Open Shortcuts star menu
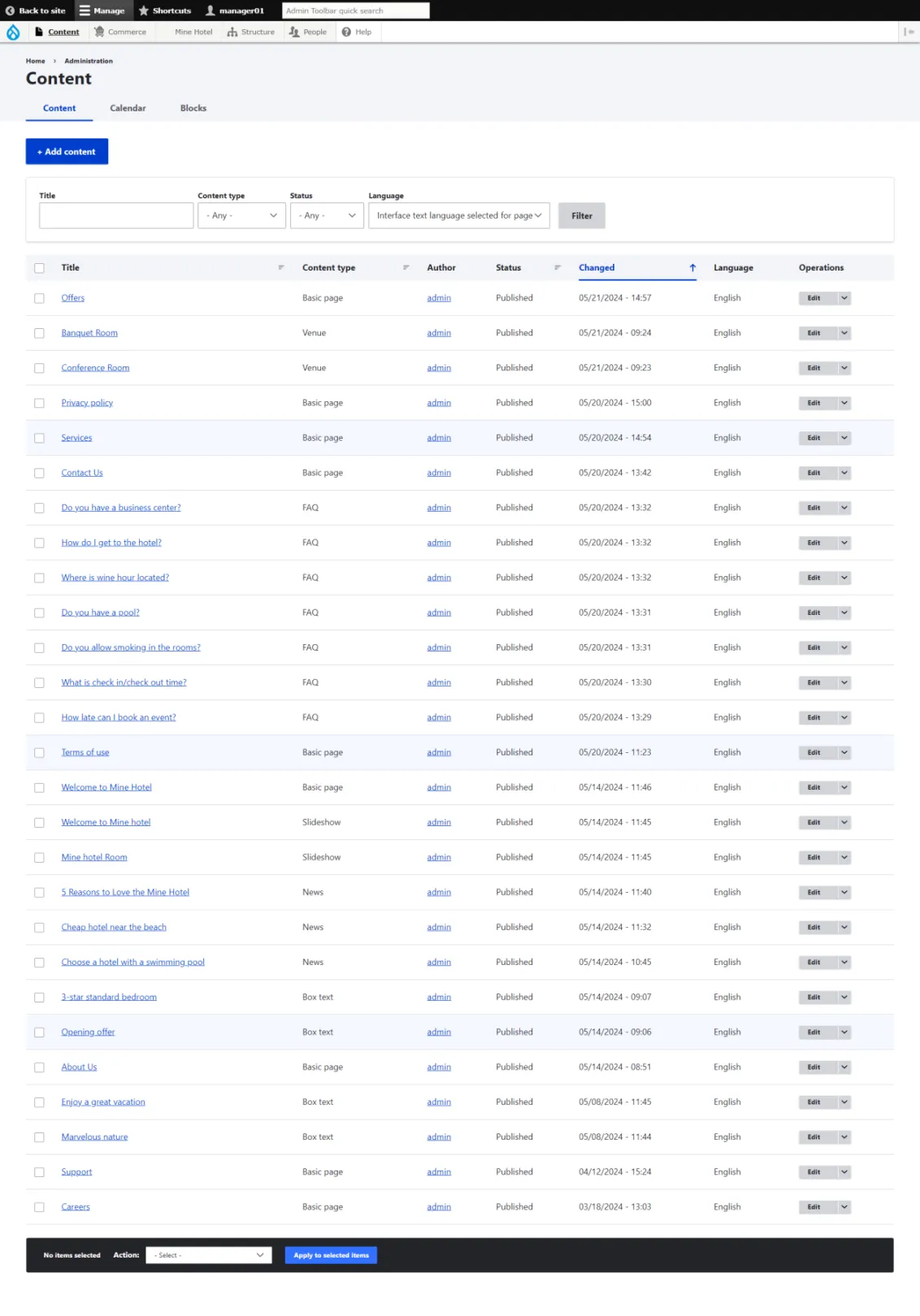This screenshot has width=920, height=1316. pyautogui.click(x=165, y=11)
